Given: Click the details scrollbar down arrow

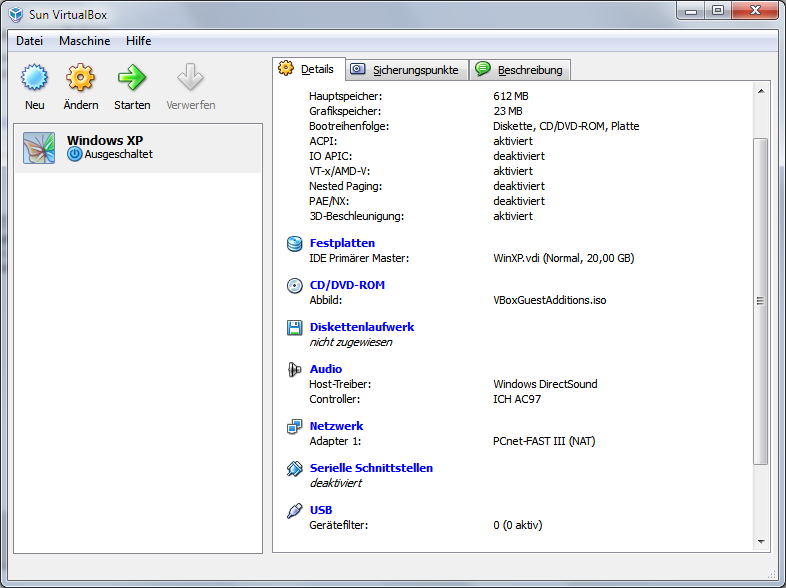Looking at the screenshot, I should pyautogui.click(x=761, y=542).
